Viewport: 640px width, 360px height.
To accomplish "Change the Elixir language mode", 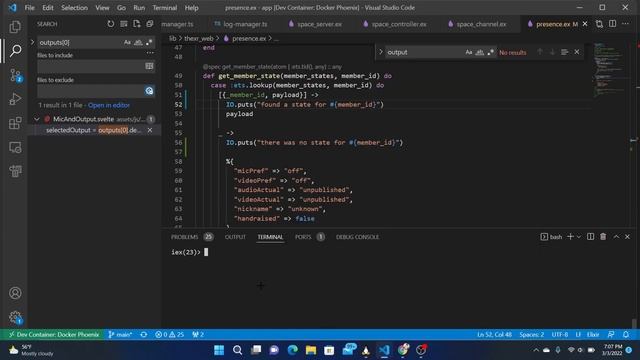I will click(593, 334).
